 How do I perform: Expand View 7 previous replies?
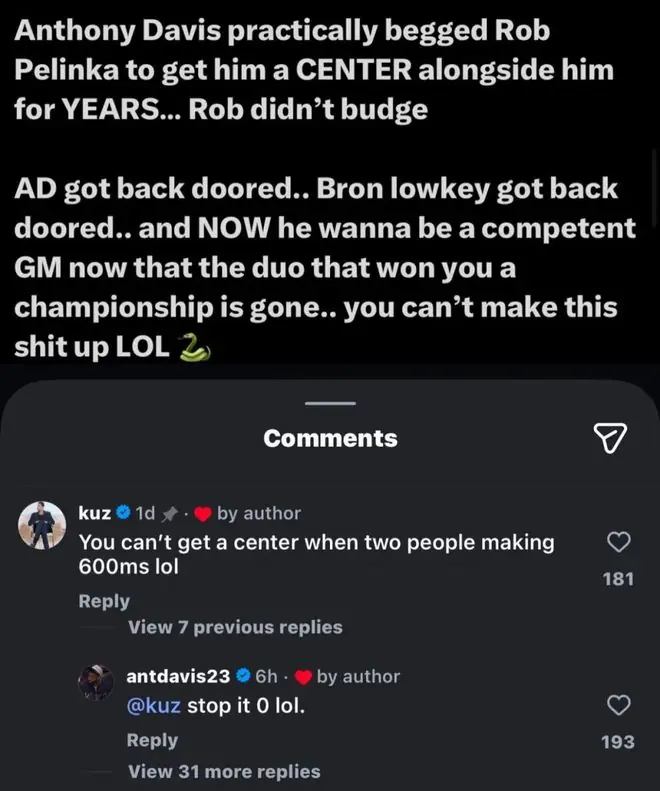coord(235,627)
